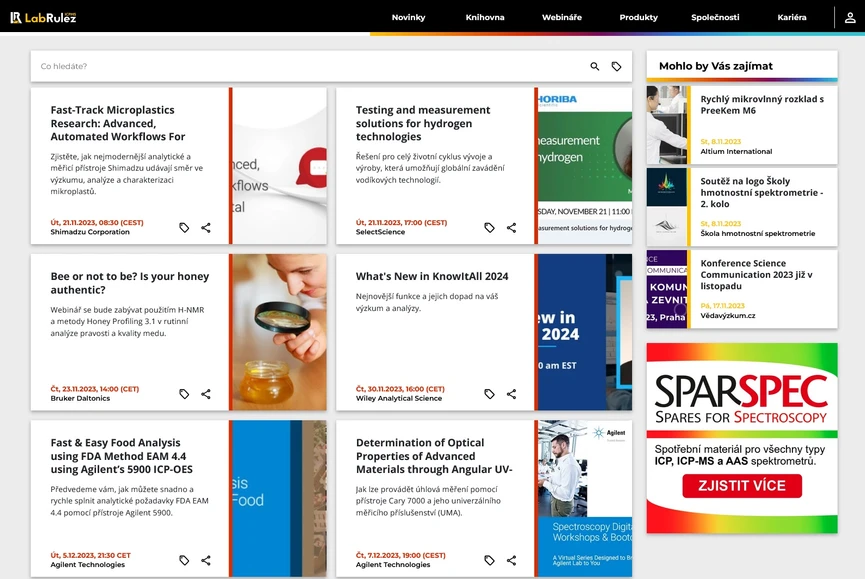The width and height of the screenshot is (865, 579).
Task: Open 'Bee or not to be?' webinar title
Action: point(130,283)
